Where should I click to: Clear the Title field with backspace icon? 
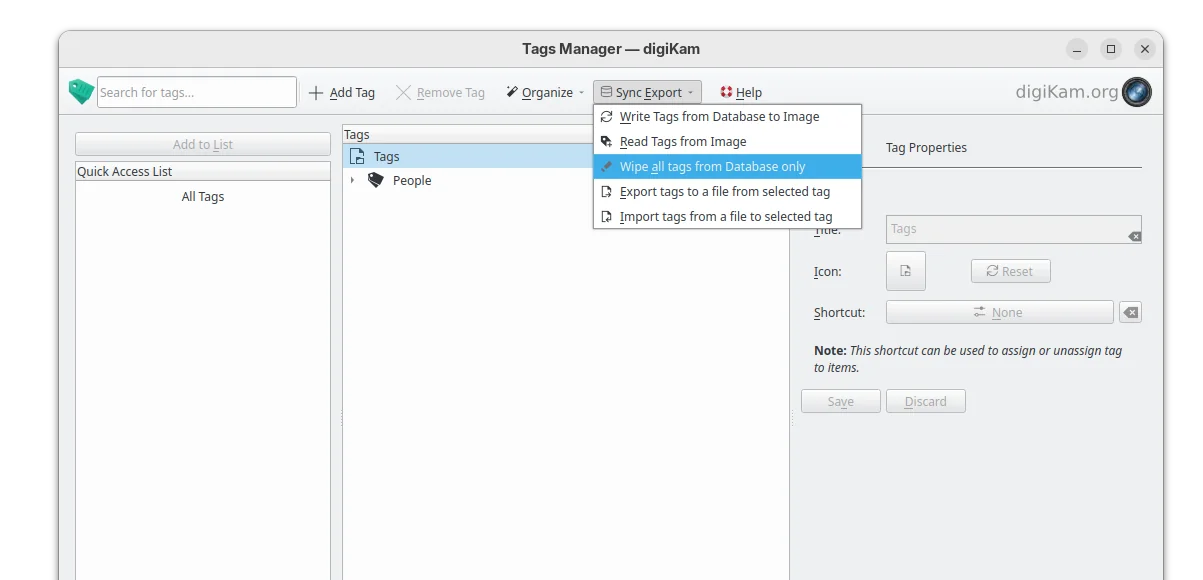[x=1134, y=236]
